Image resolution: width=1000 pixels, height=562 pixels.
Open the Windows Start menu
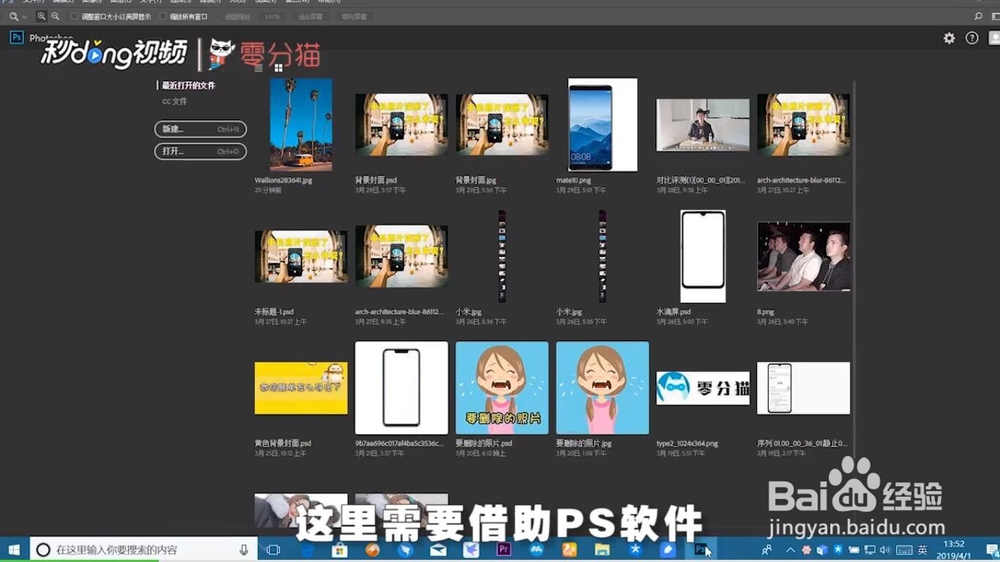pos(14,549)
